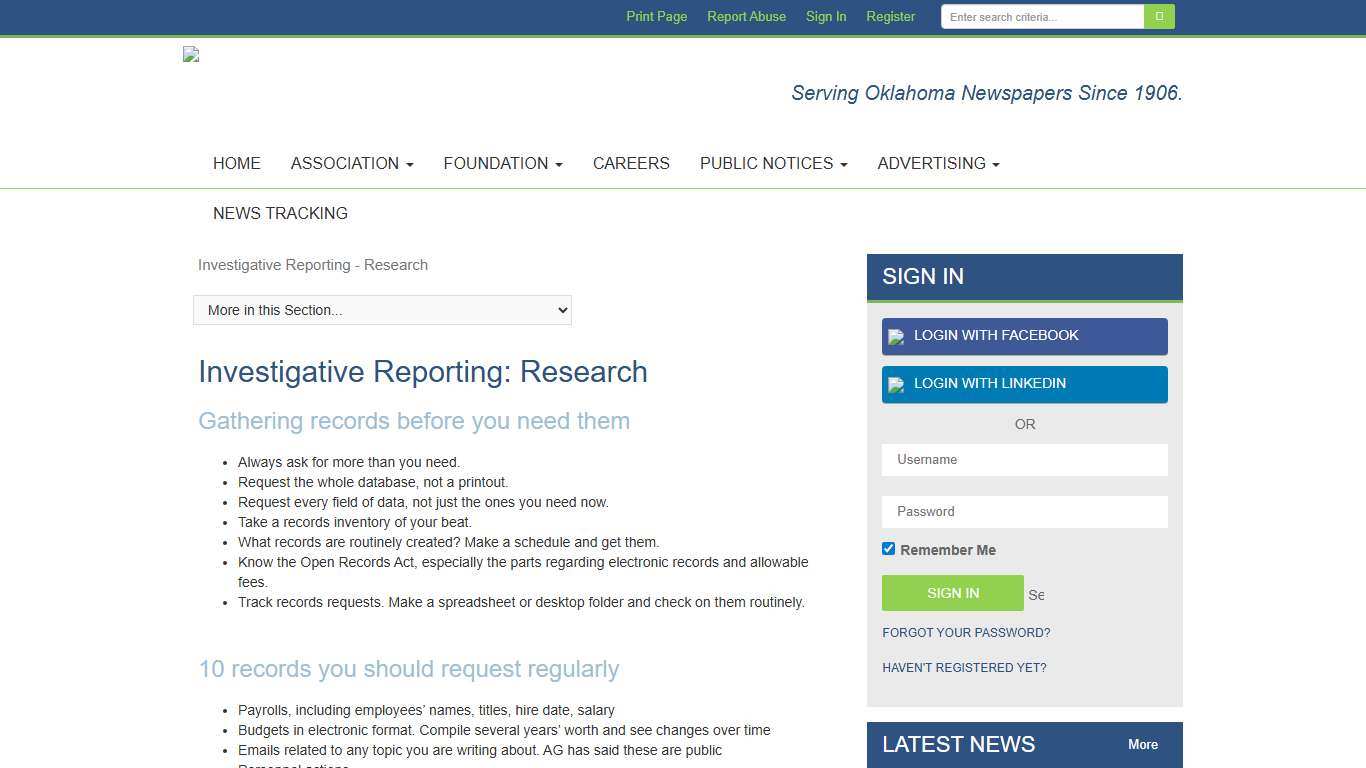This screenshot has width=1366, height=768.
Task: Select HOME in the navigation menu
Action: [236, 163]
